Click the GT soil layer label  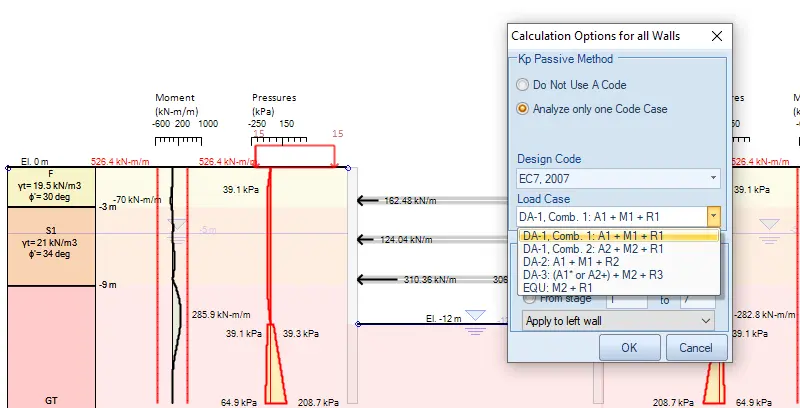click(51, 400)
